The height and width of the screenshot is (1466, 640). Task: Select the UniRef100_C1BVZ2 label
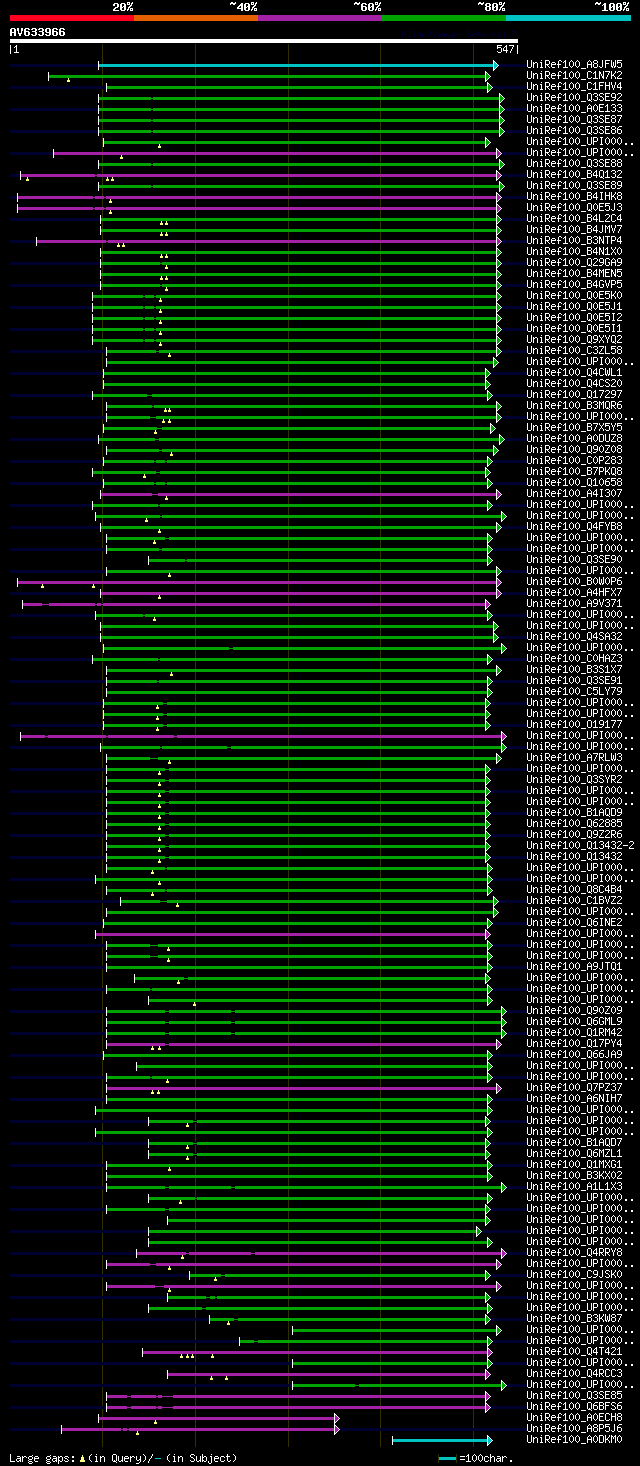[x=574, y=901]
